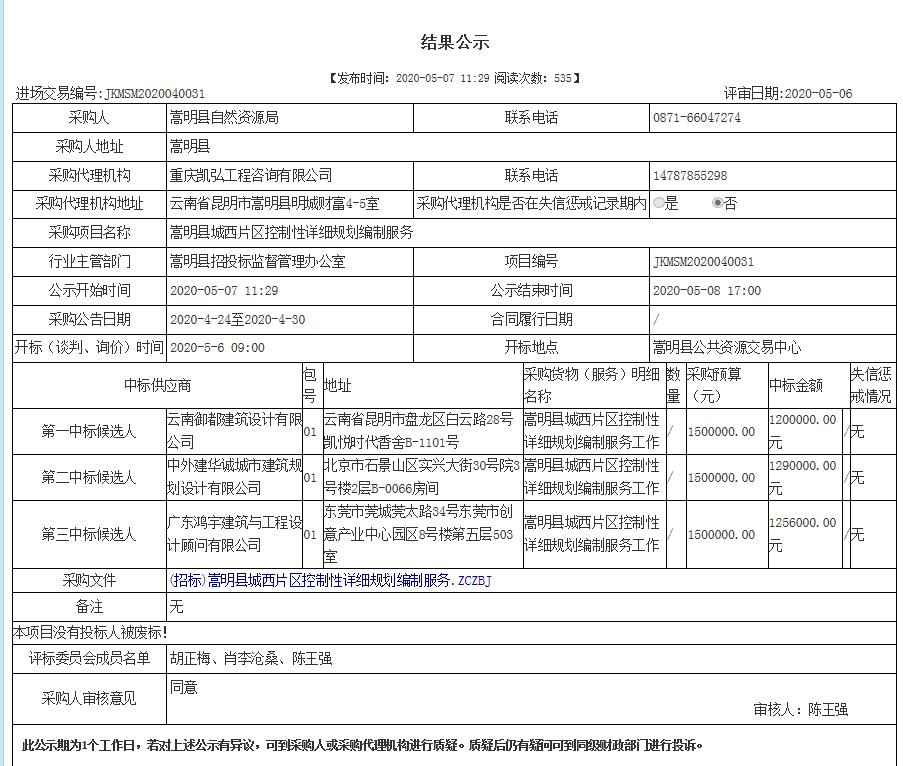Click 第二中标候选人 row label
The height and width of the screenshot is (766, 903).
[89, 477]
